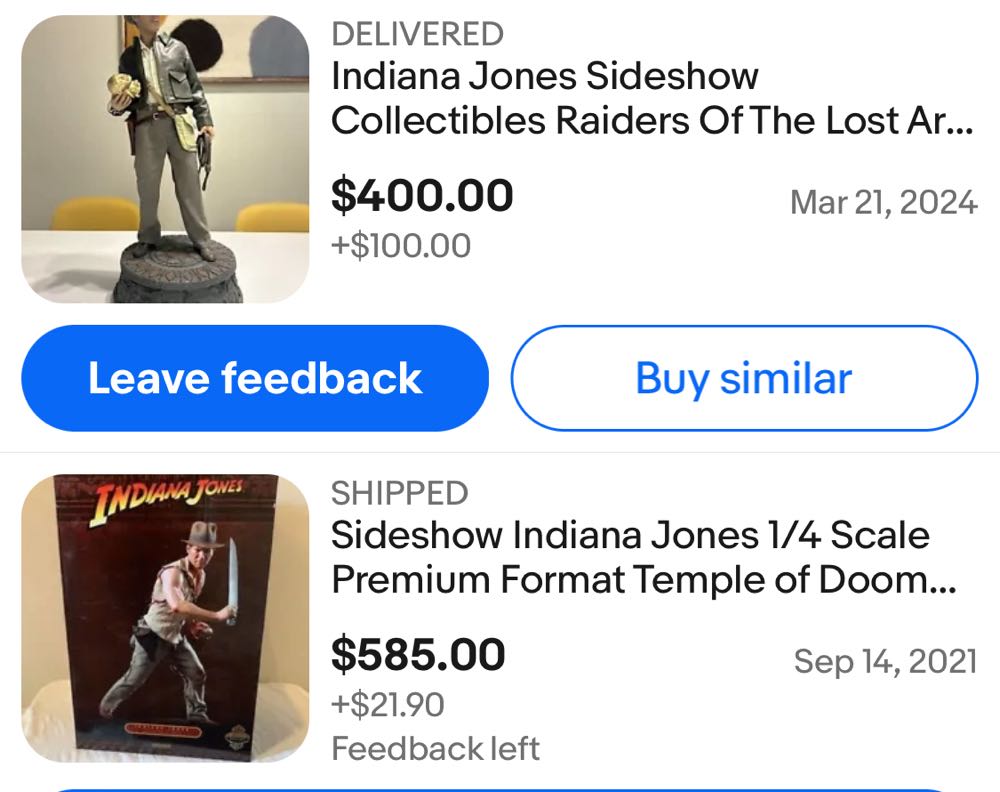Screen dimensions: 1000x792
Task: Click the SHIPPED status label
Action: (x=400, y=493)
